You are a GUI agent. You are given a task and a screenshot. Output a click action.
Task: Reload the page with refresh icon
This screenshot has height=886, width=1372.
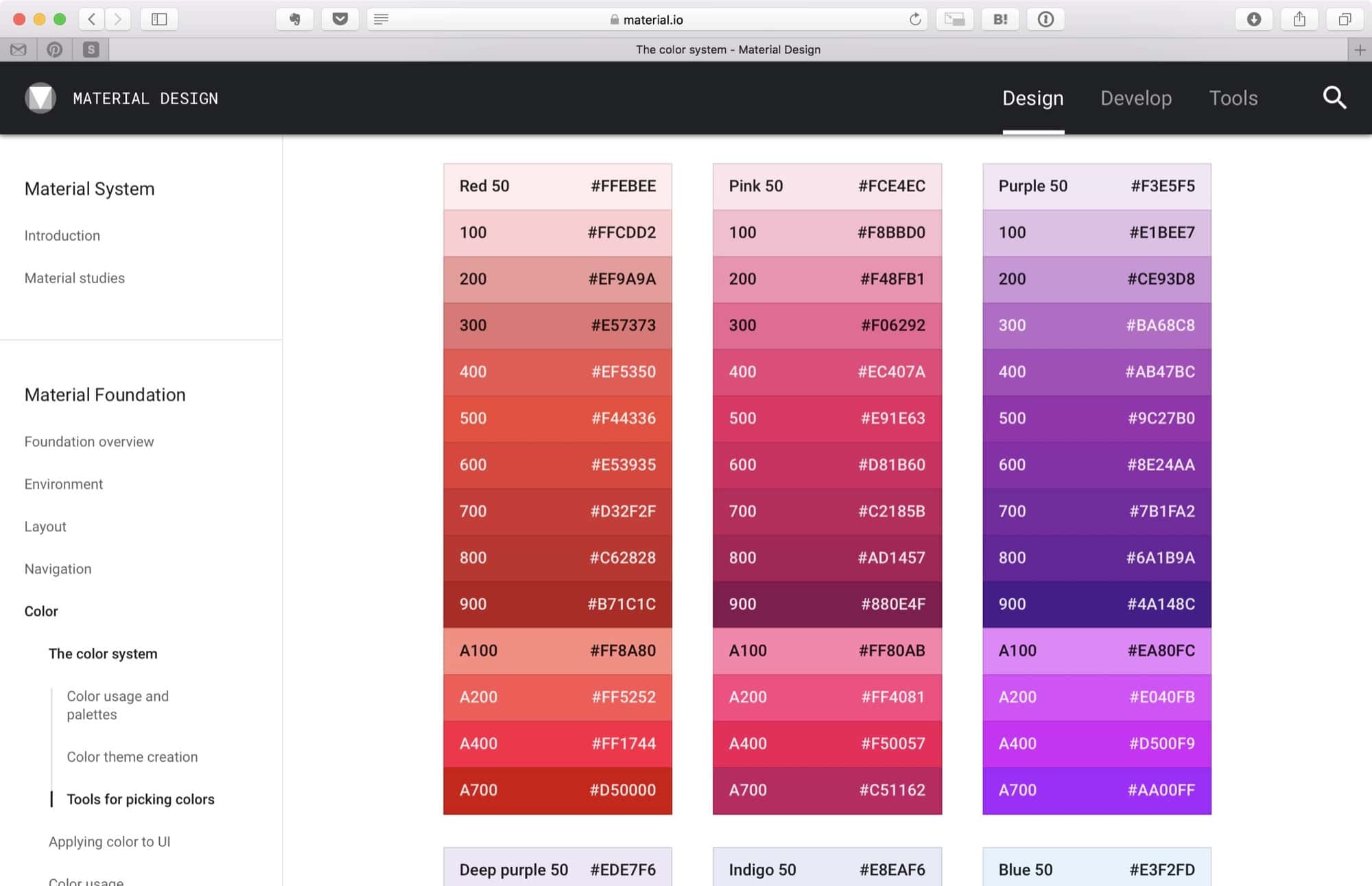tap(914, 19)
